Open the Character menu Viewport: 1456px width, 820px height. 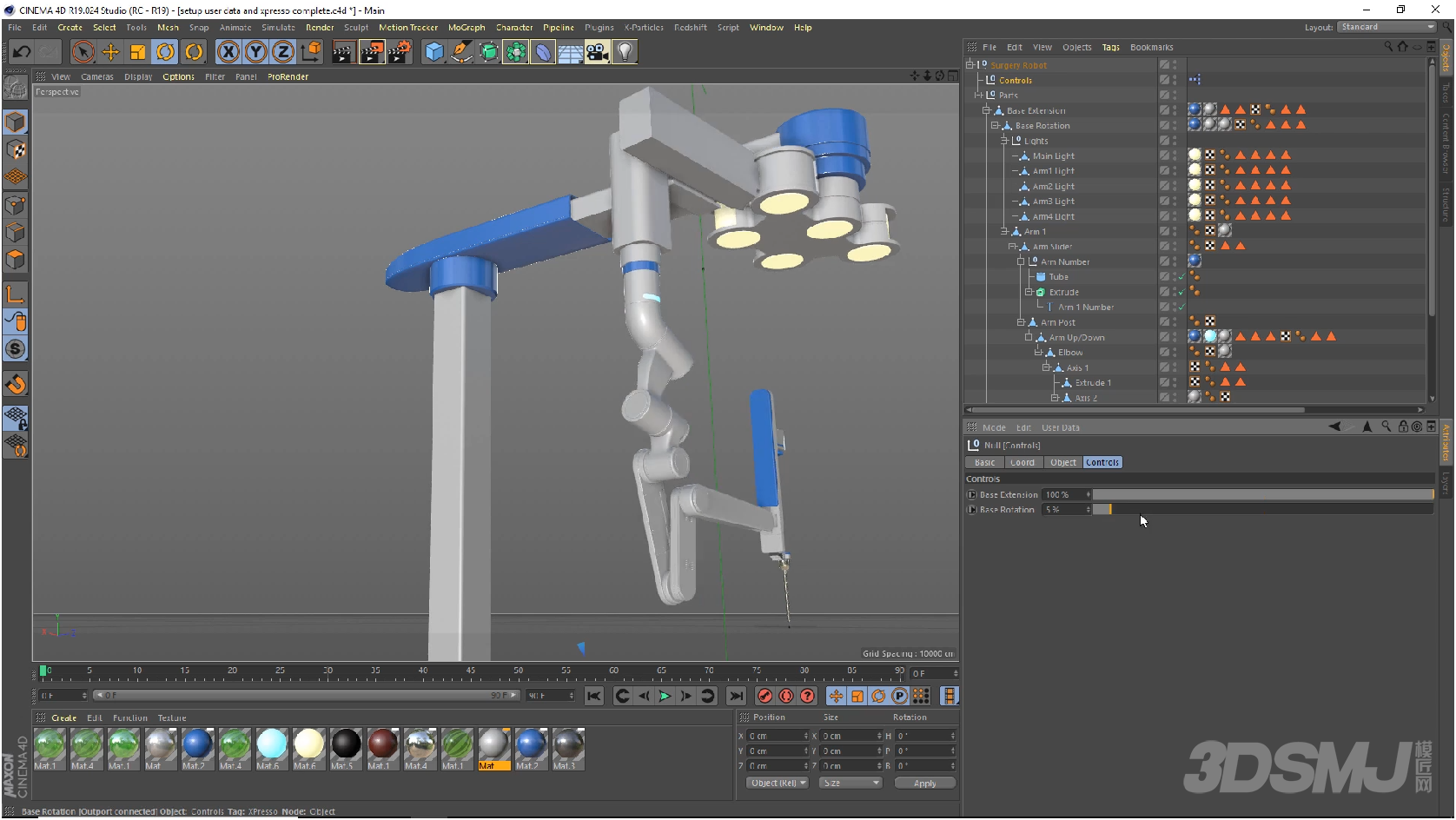514,28
